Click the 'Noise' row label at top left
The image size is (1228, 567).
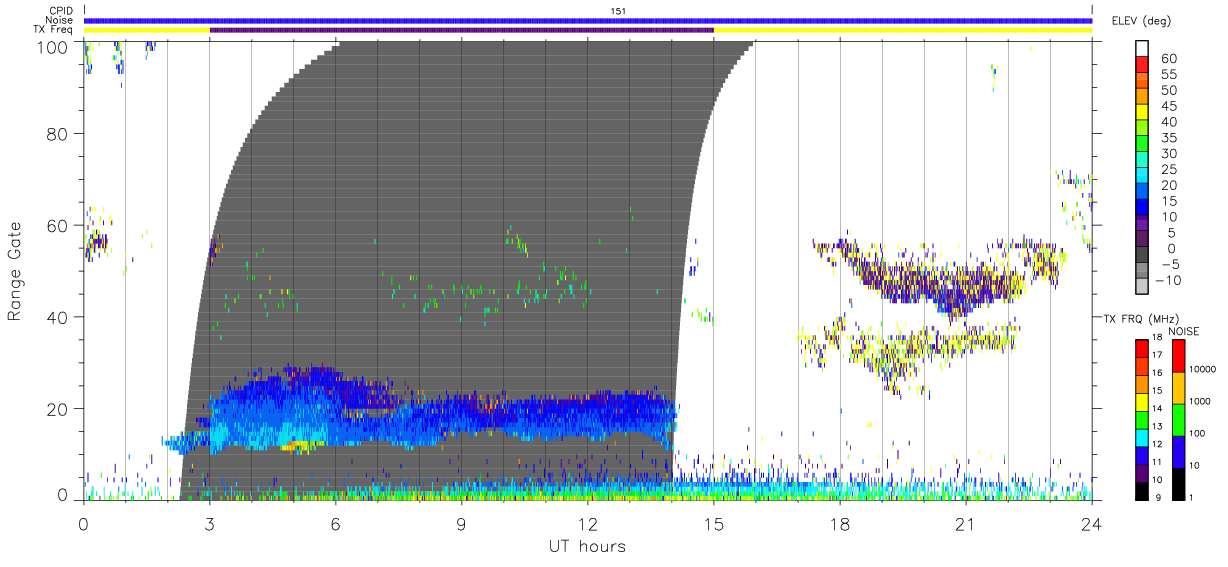click(x=59, y=20)
